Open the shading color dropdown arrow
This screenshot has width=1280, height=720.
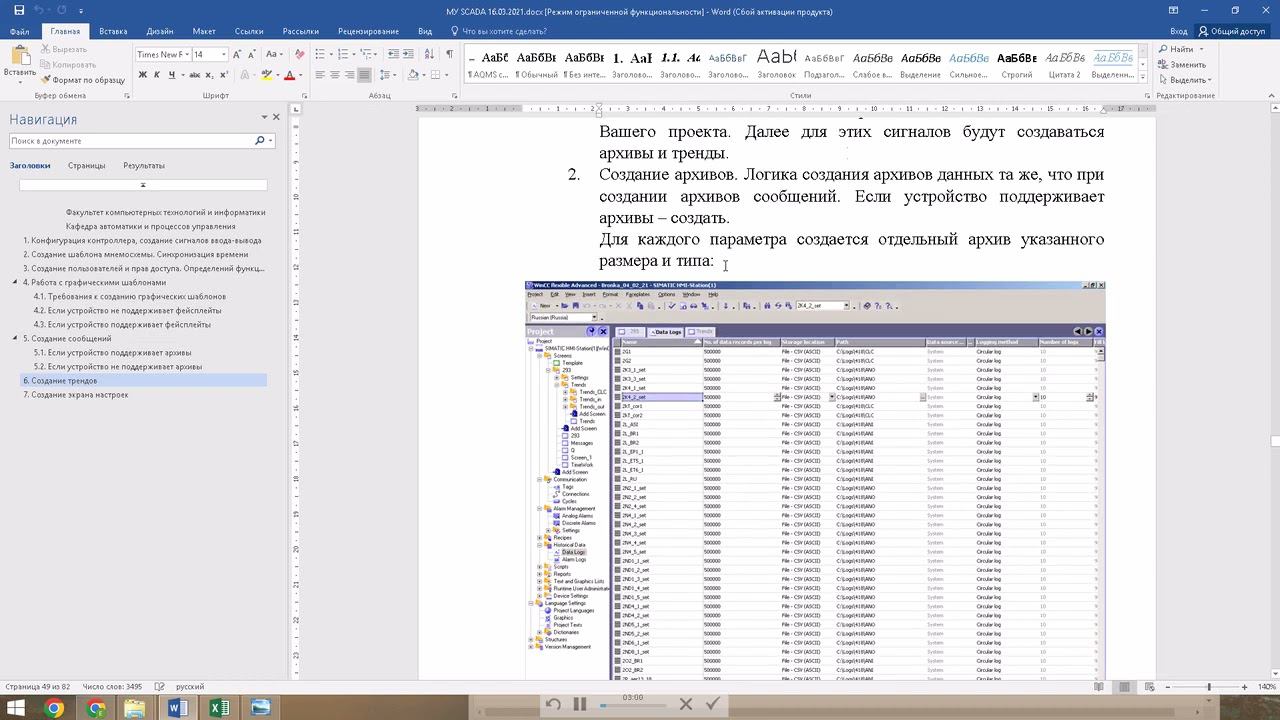pyautogui.click(x=426, y=75)
